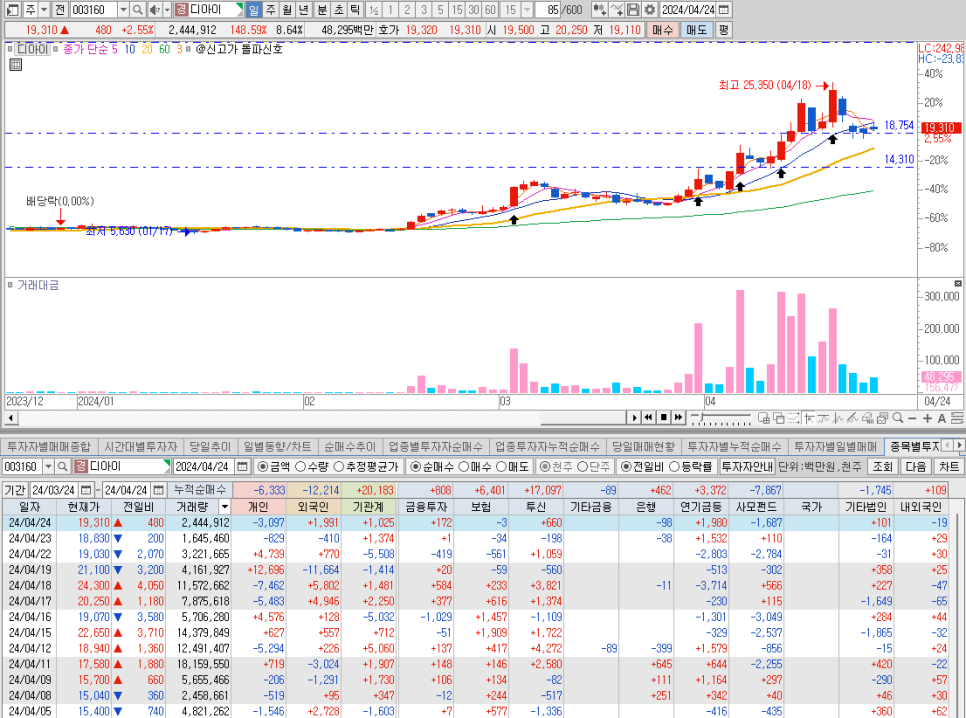Viewport: 966px width, 718px height.
Task: Open the chart settings gear icon
Action: click(x=649, y=10)
